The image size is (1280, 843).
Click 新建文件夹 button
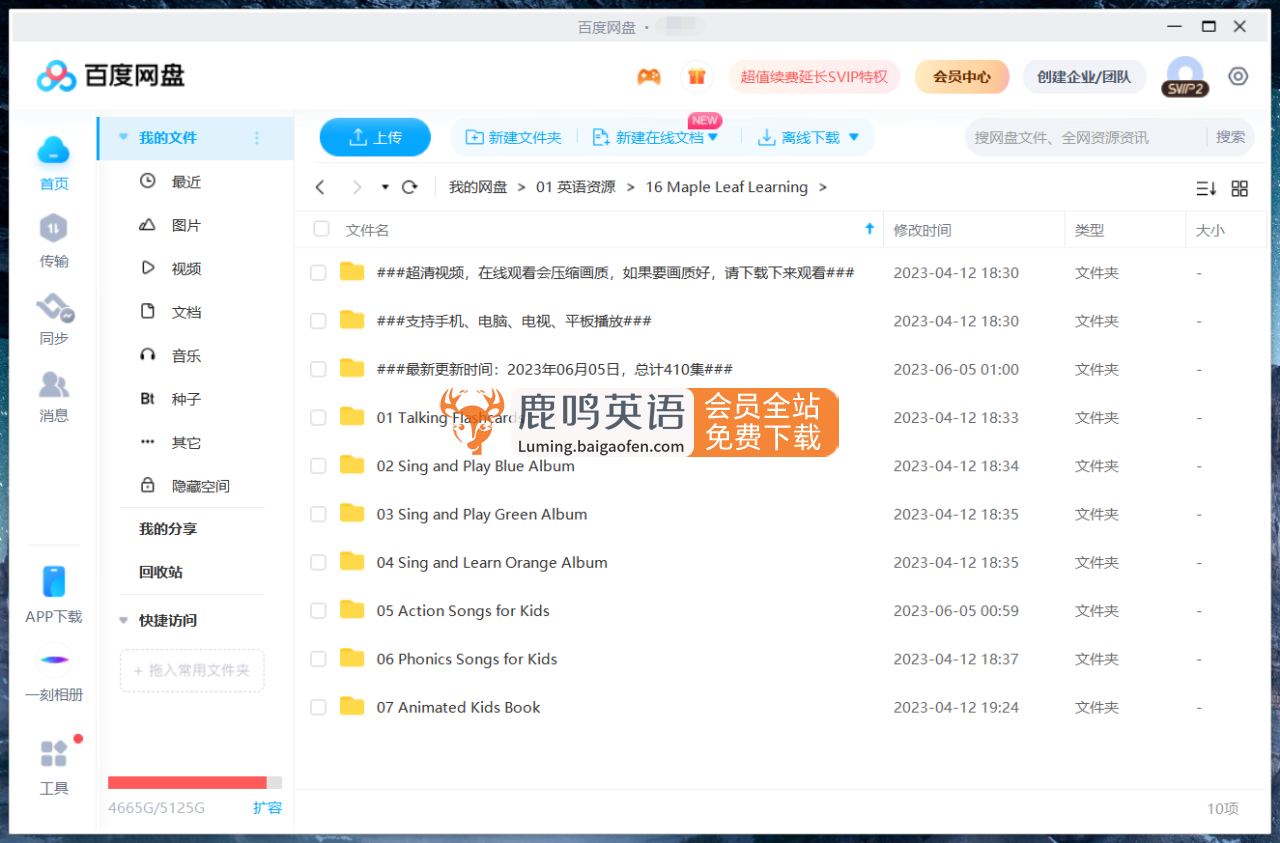(x=514, y=138)
